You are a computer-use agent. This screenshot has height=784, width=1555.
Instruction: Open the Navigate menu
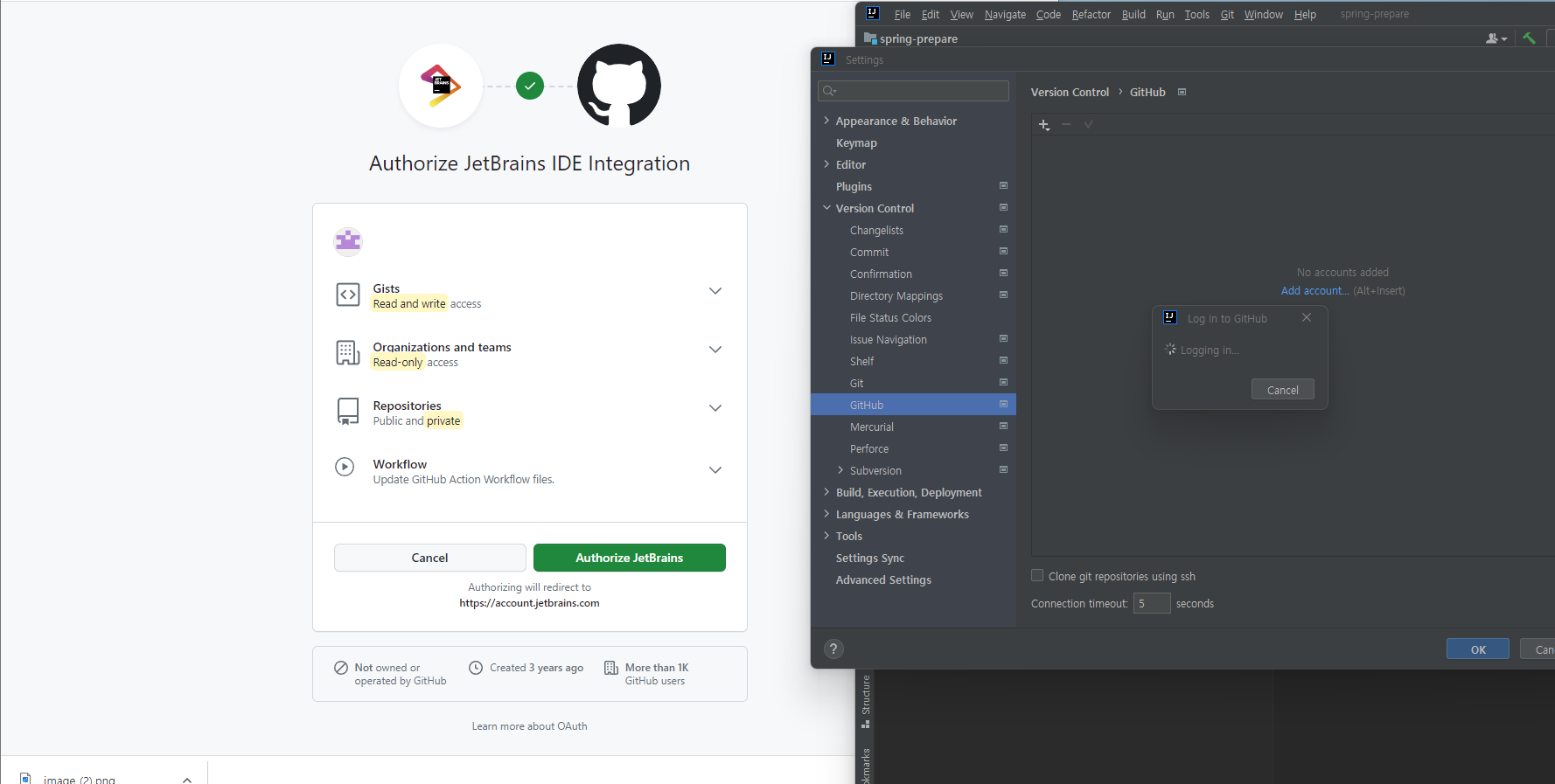coord(1005,14)
